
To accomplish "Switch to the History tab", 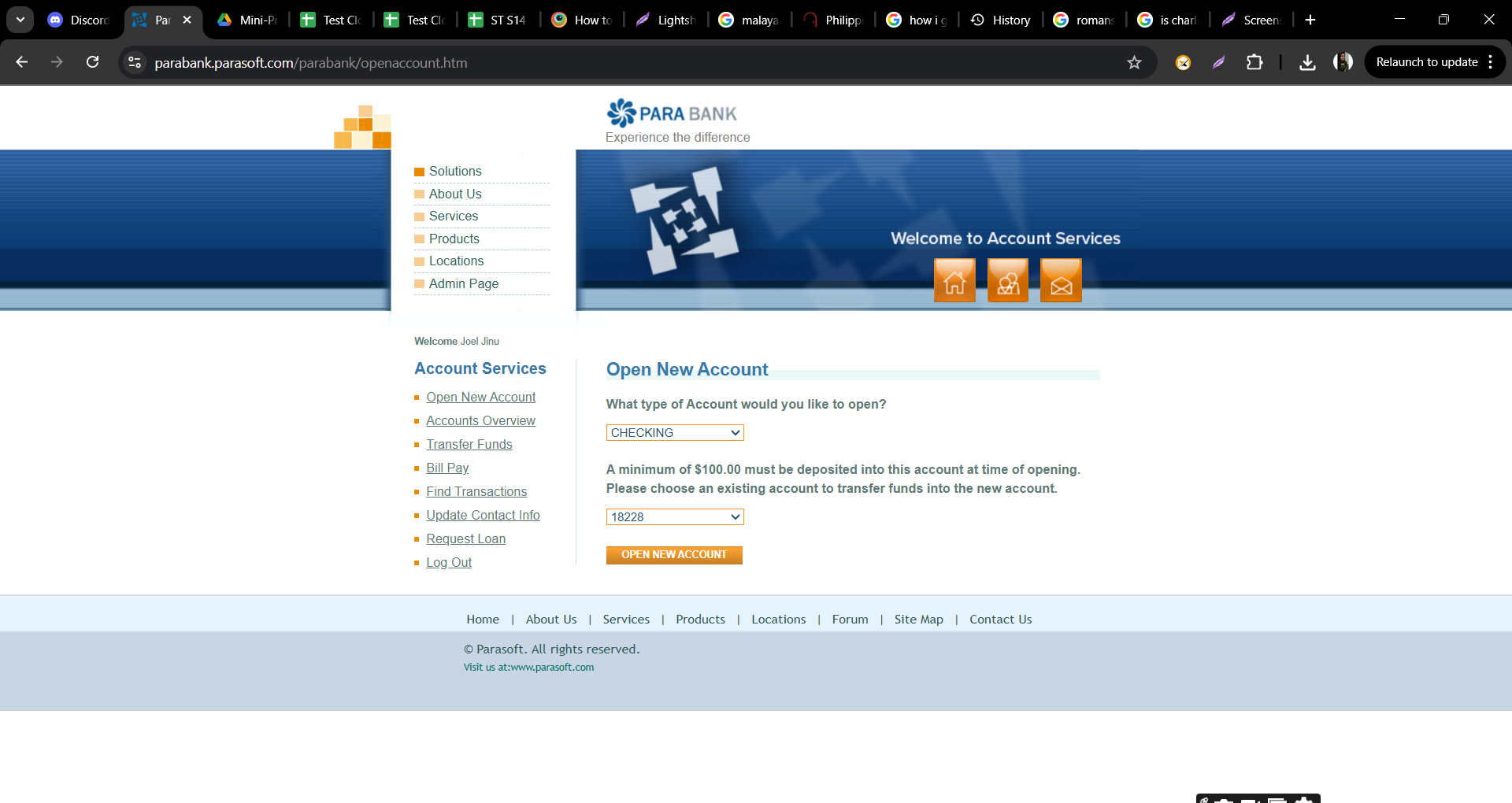I will tap(1001, 20).
